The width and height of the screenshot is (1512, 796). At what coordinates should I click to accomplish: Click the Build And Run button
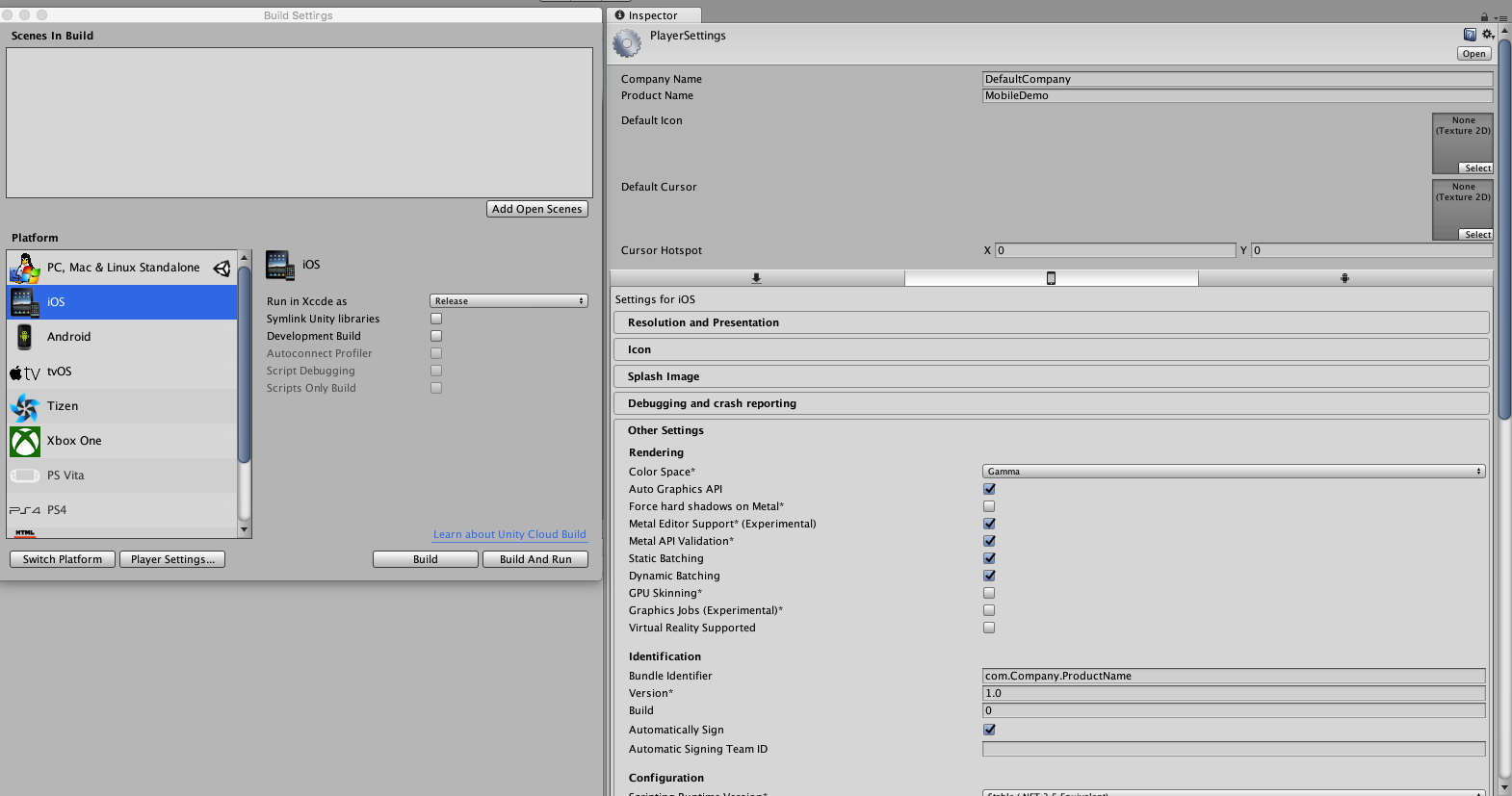[x=535, y=559]
